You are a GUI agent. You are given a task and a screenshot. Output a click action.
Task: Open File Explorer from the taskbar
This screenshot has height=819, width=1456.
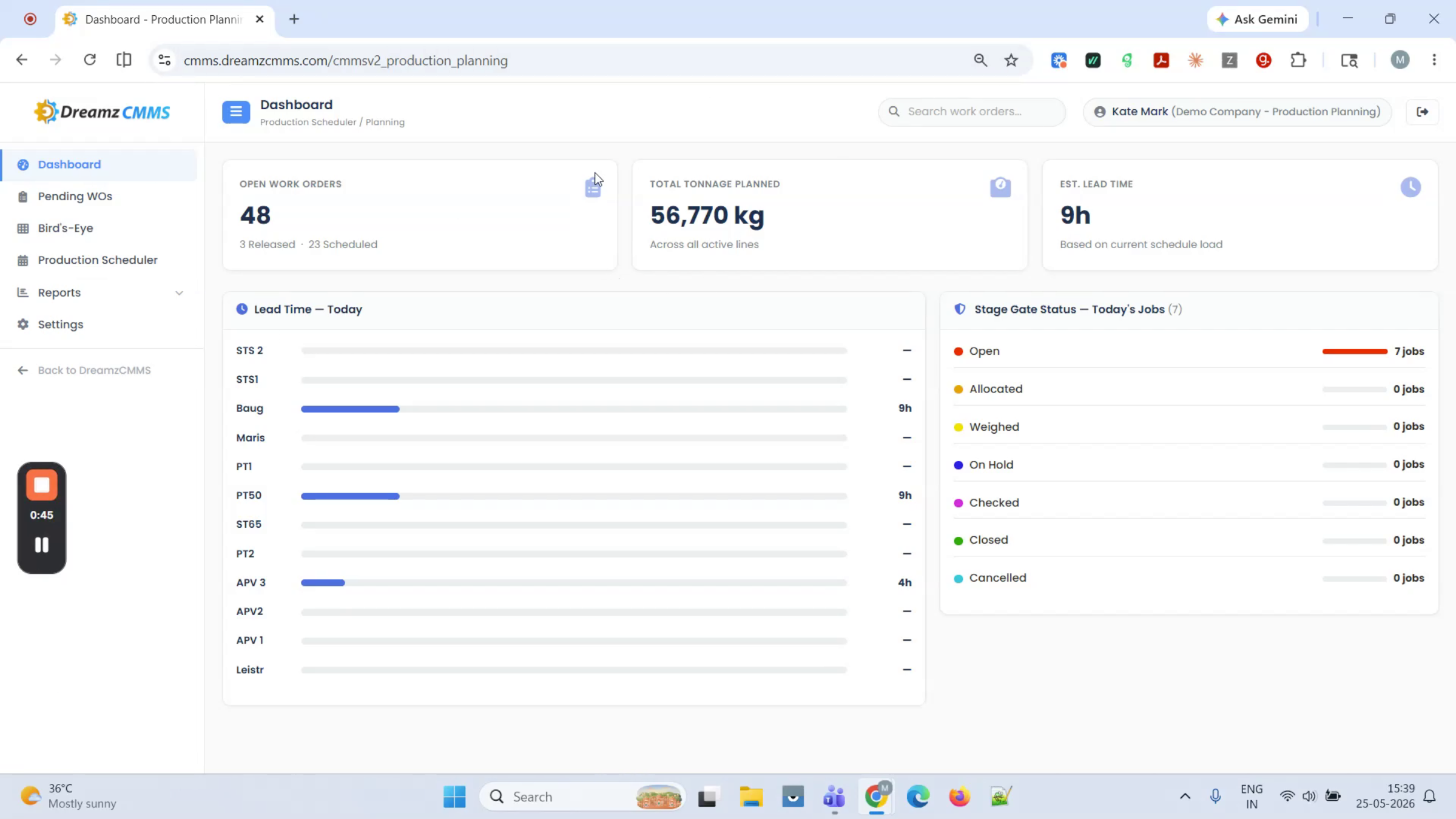coord(751,797)
